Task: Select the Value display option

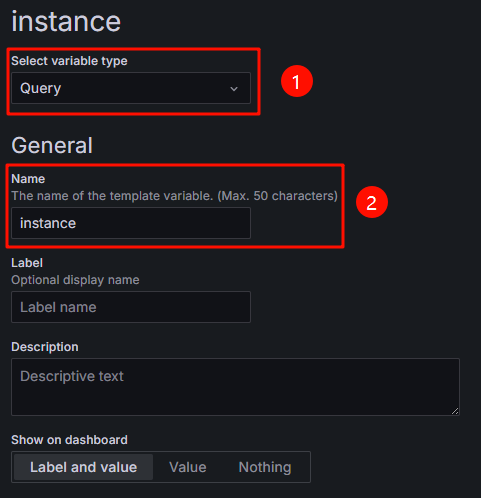Action: point(188,467)
